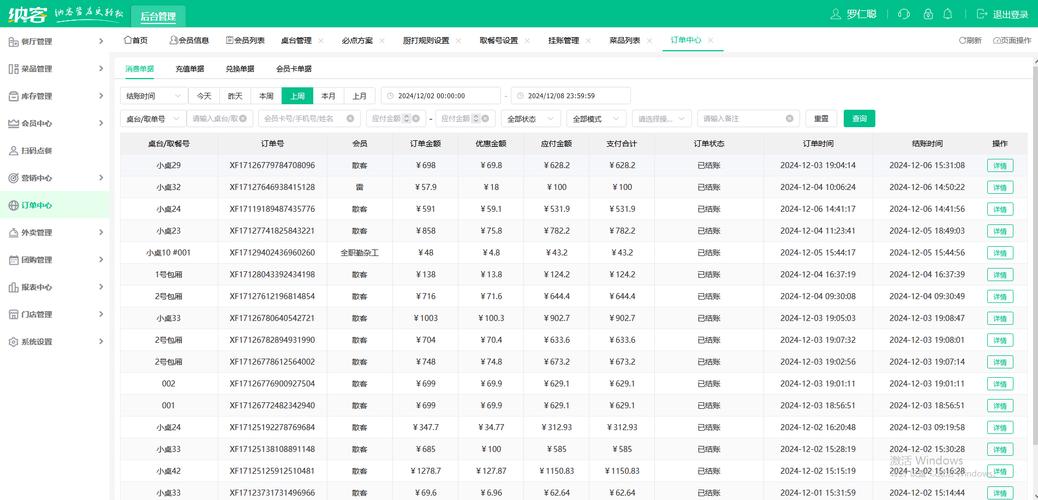The height and width of the screenshot is (500, 1038).
Task: Switch to the 充值单据 tab
Action: [x=189, y=68]
